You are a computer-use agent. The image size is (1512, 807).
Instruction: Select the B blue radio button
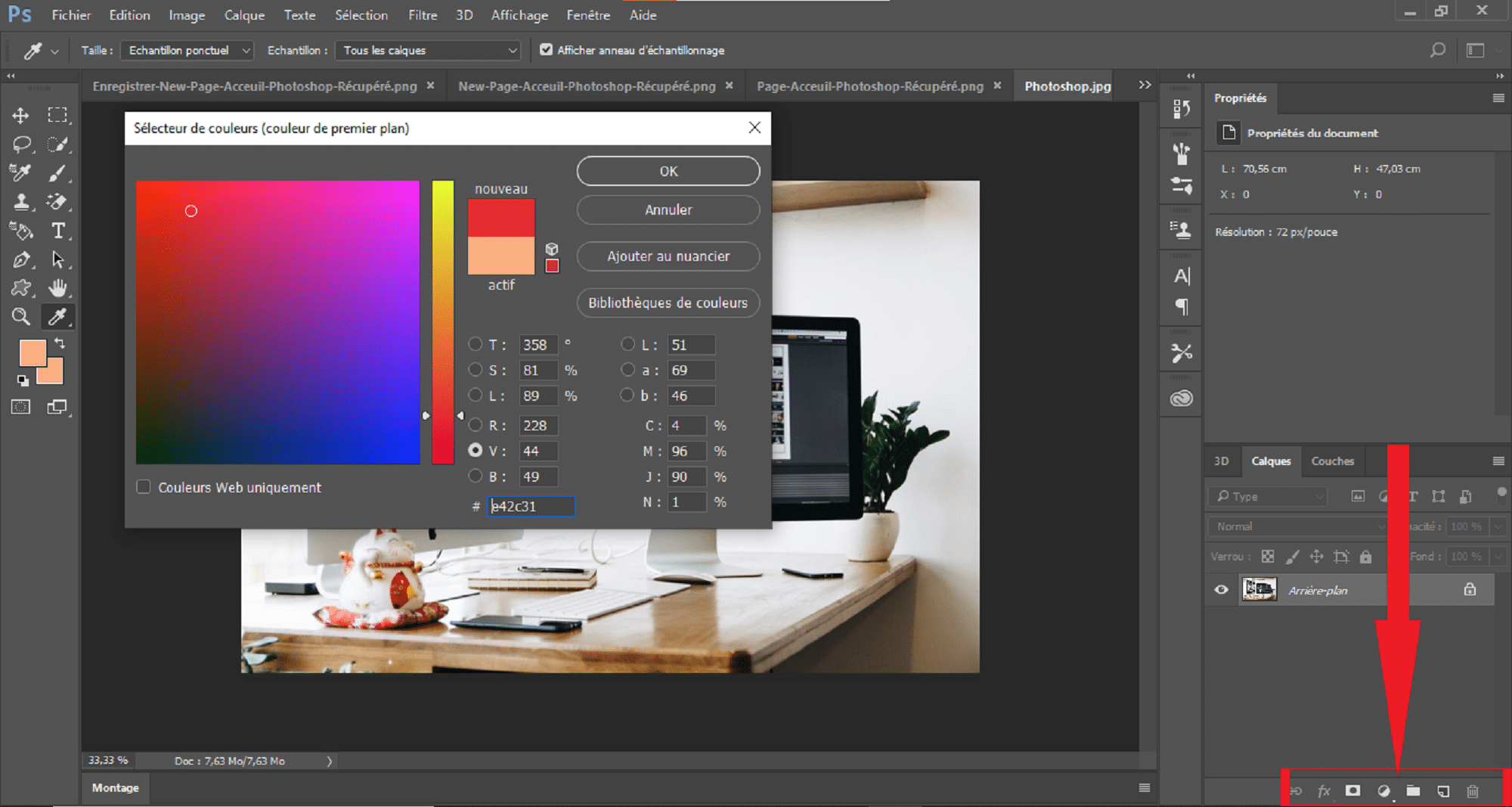pyautogui.click(x=476, y=476)
